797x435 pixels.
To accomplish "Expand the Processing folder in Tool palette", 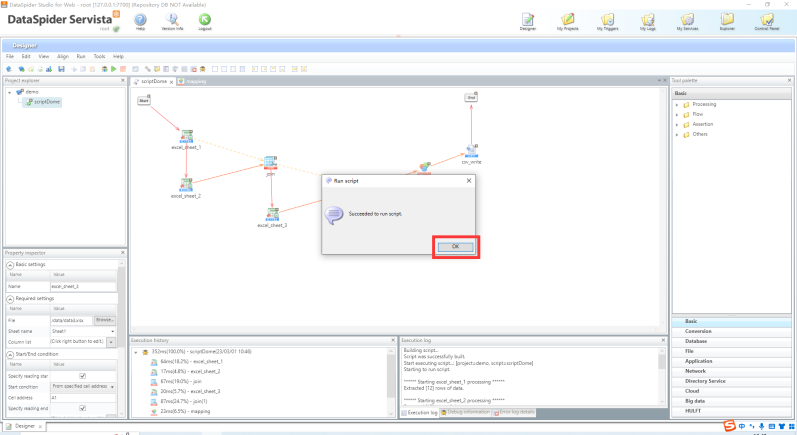I will 677,105.
